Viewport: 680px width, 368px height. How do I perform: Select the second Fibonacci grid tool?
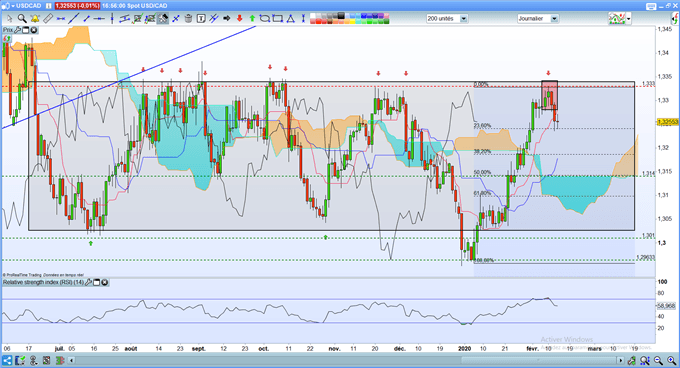(x=150, y=19)
